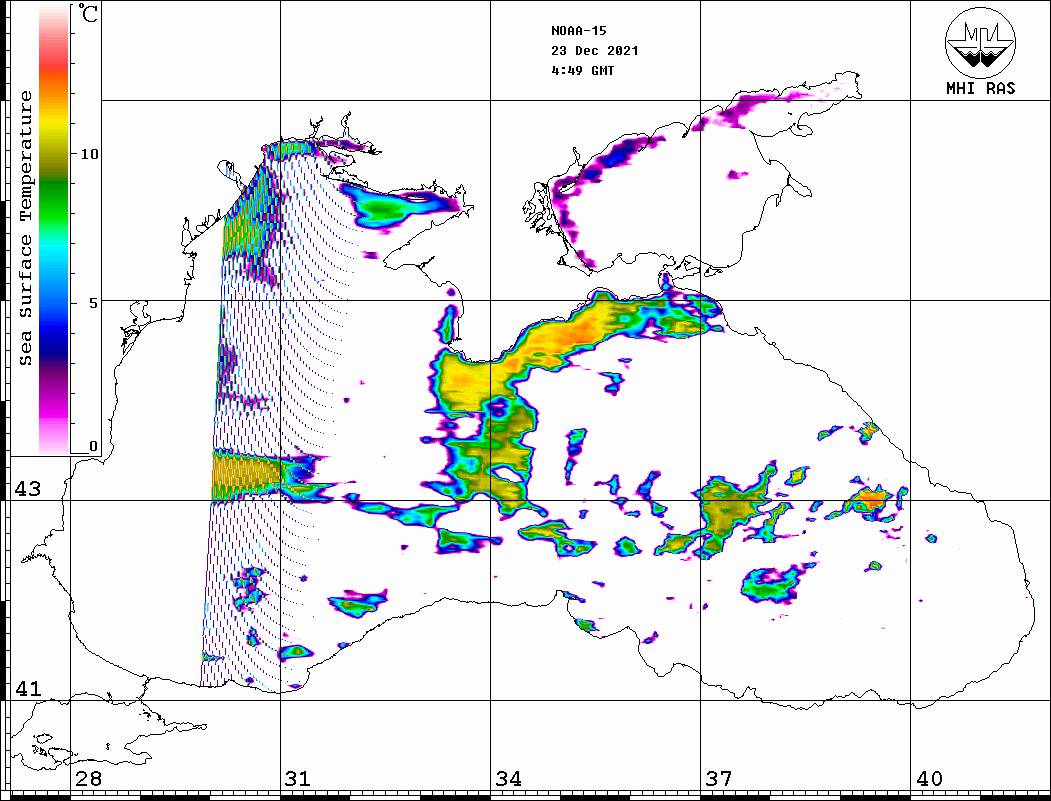Click longitude label "28"
Image resolution: width=1051 pixels, height=801 pixels.
click(88, 779)
